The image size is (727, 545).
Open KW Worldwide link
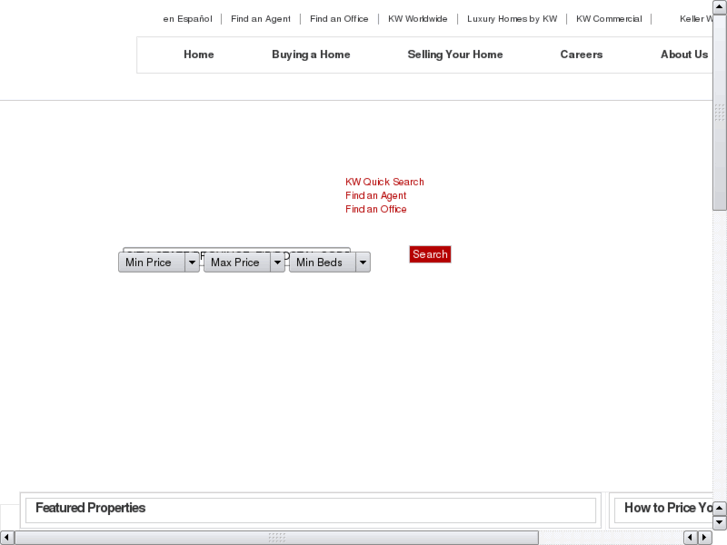point(417,19)
